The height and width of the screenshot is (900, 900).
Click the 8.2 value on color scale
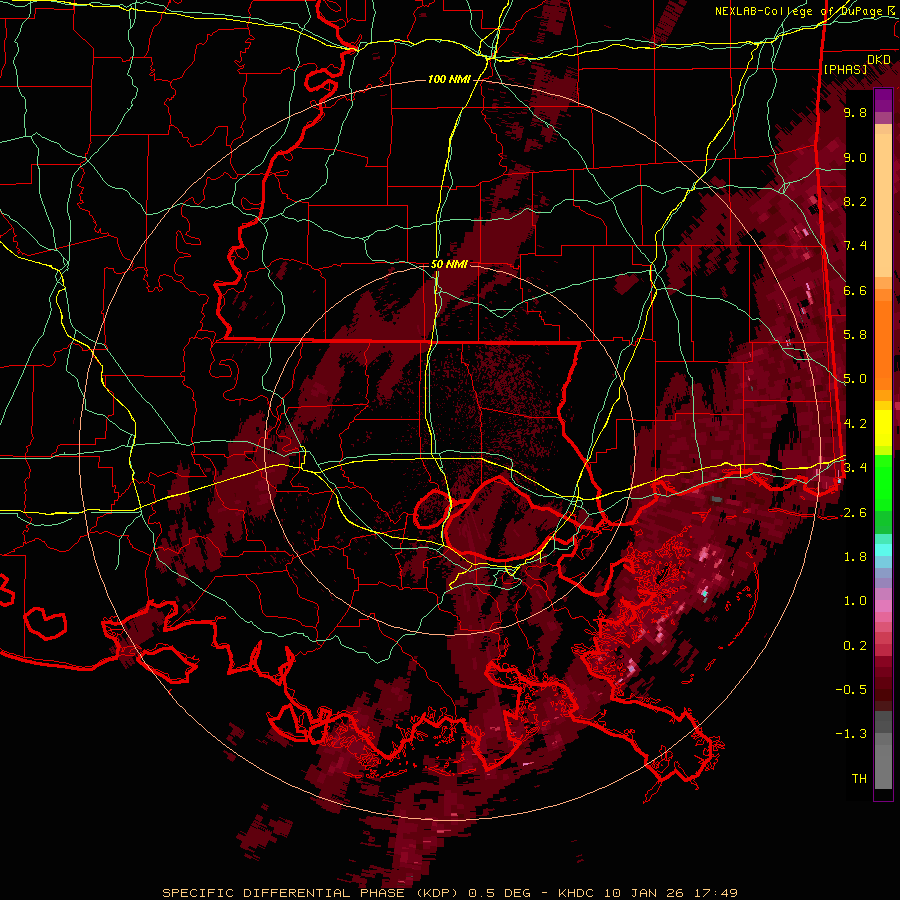coord(855,202)
